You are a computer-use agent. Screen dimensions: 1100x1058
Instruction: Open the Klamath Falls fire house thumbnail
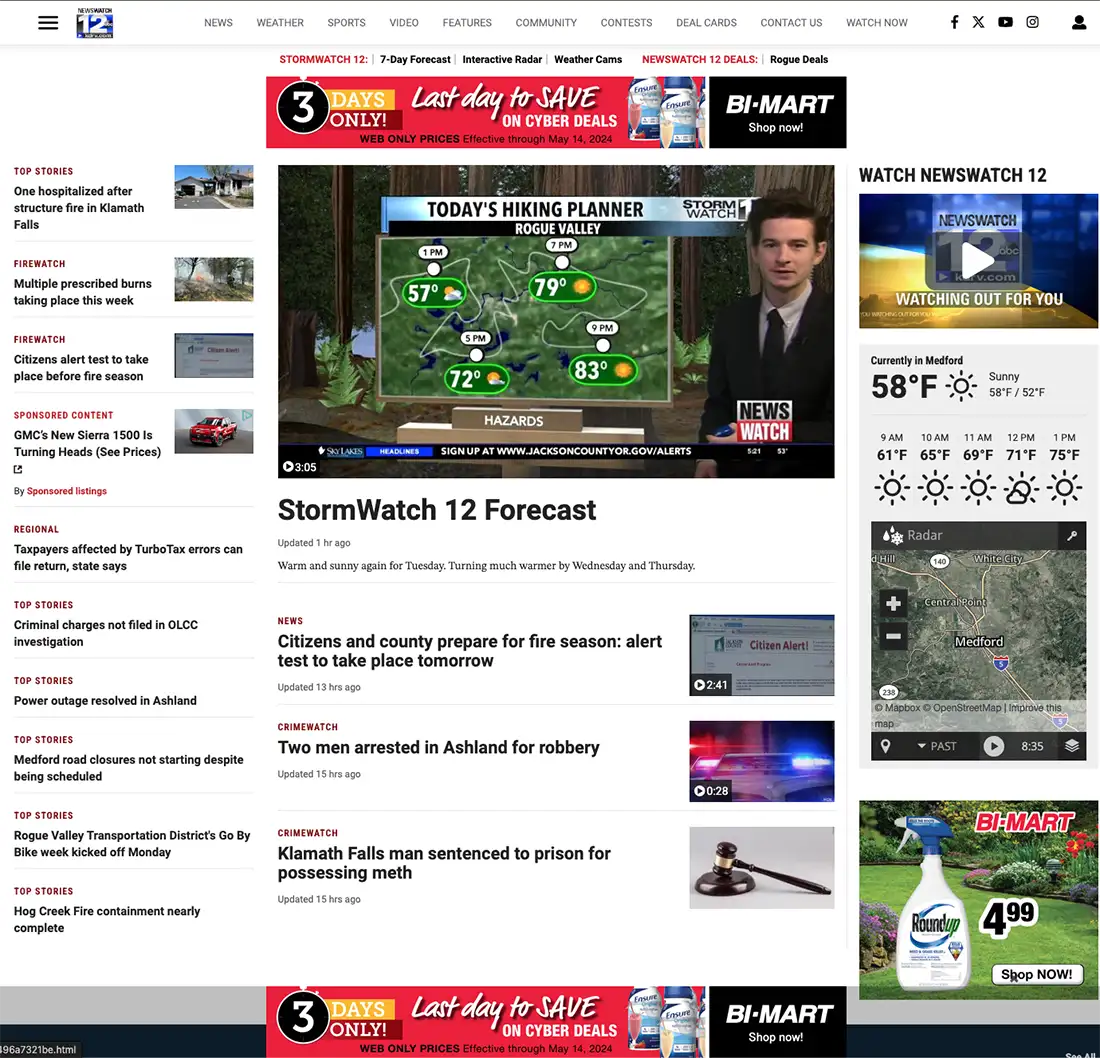coord(214,187)
